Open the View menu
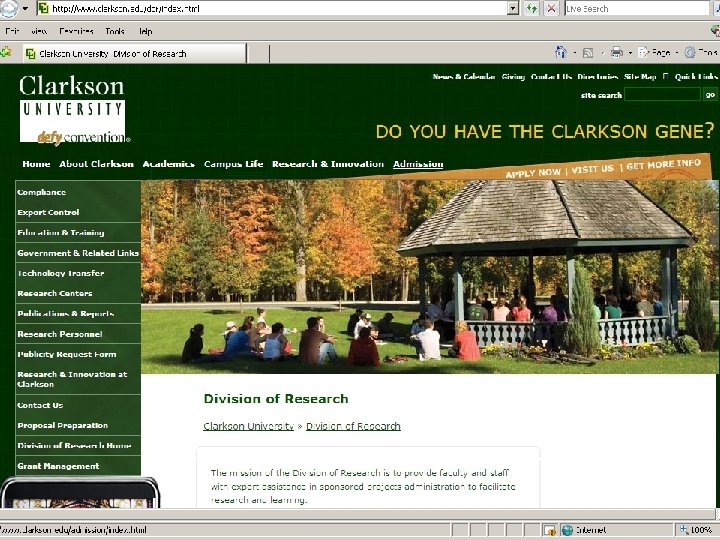Screen dimensions: 720x540 [x=39, y=31]
